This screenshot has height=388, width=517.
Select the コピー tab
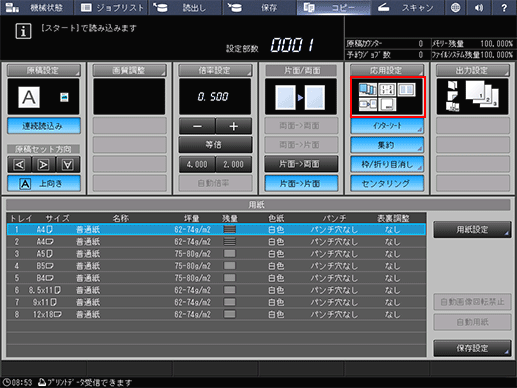333,8
